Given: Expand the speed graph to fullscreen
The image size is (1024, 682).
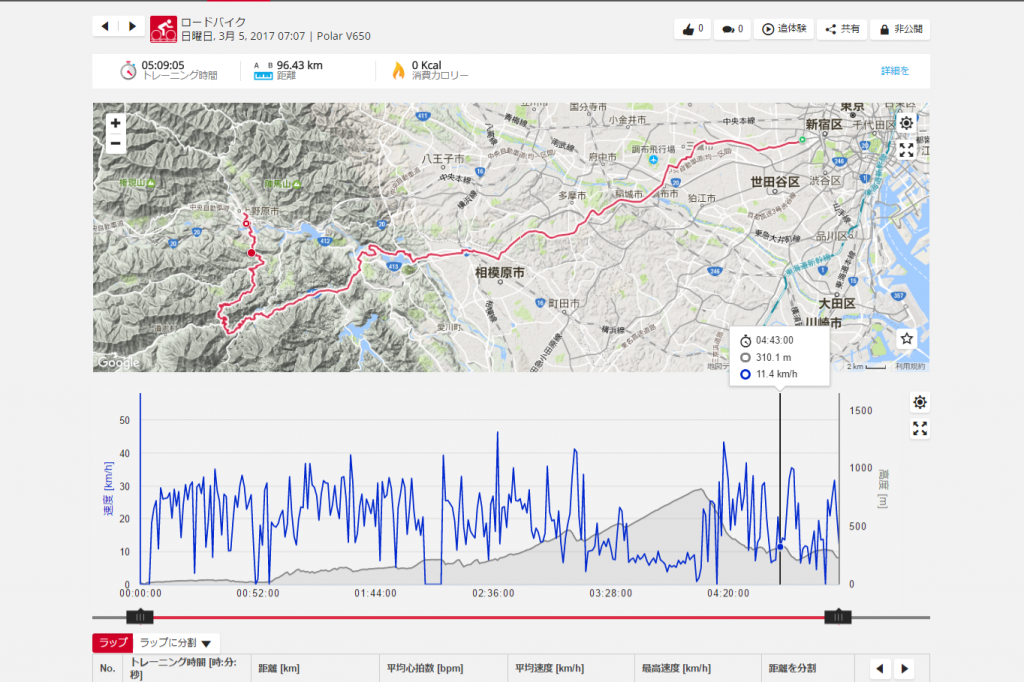Looking at the screenshot, I should (x=920, y=429).
